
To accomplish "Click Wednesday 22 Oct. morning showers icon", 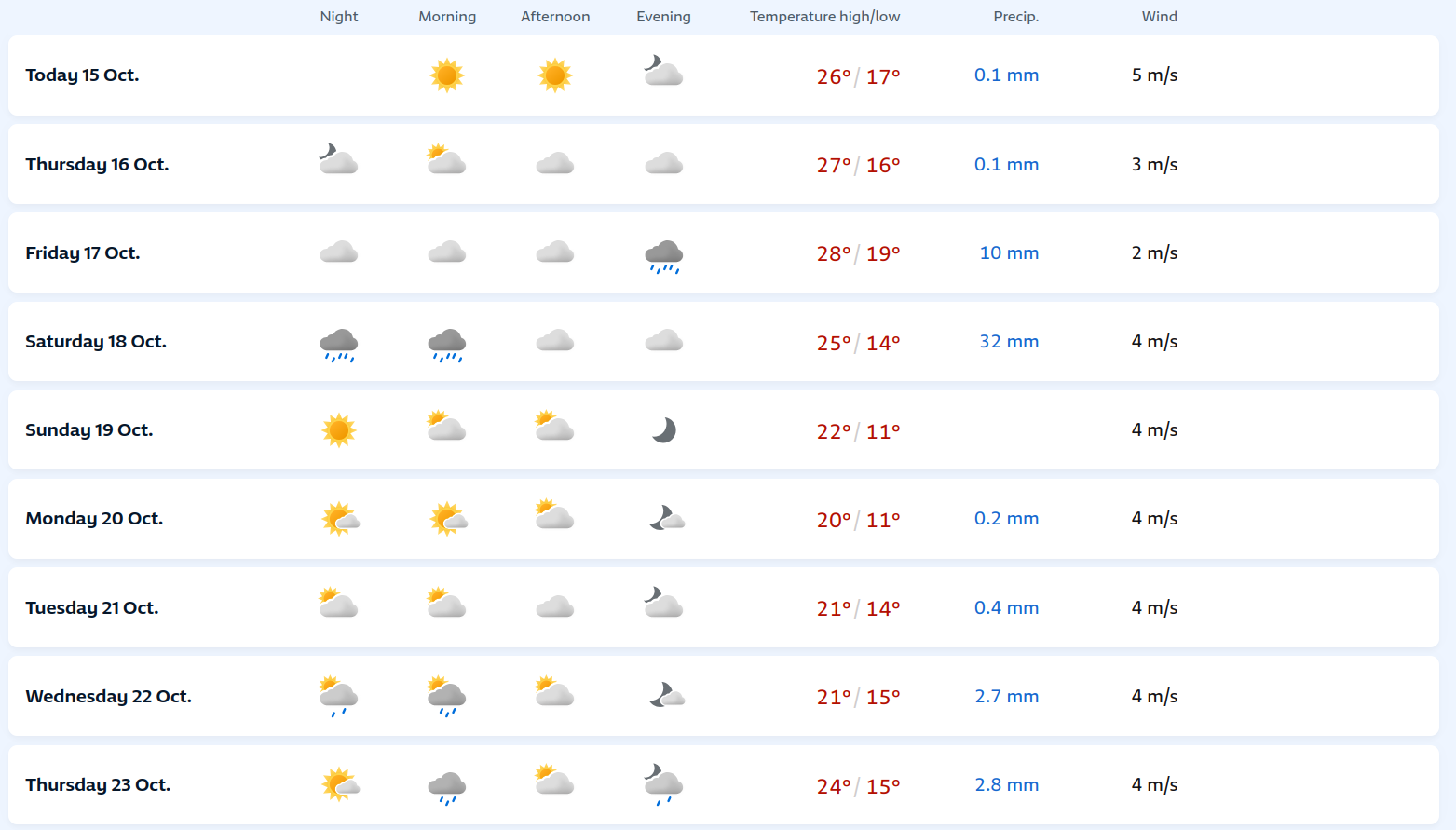I will [x=447, y=697].
